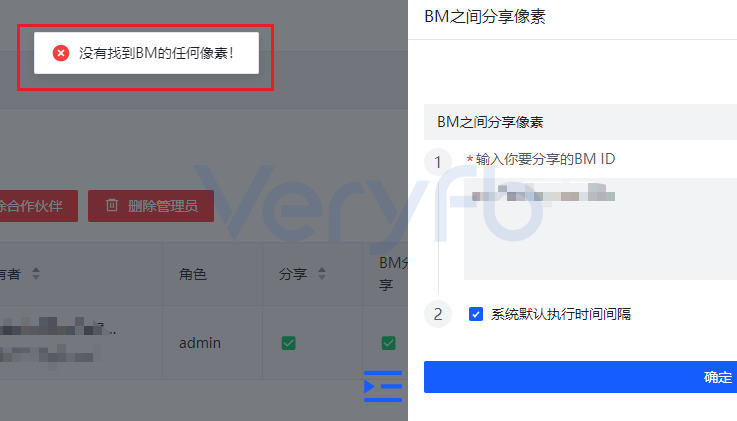Click step 1 circle indicator
The width and height of the screenshot is (737, 421).
click(x=438, y=162)
